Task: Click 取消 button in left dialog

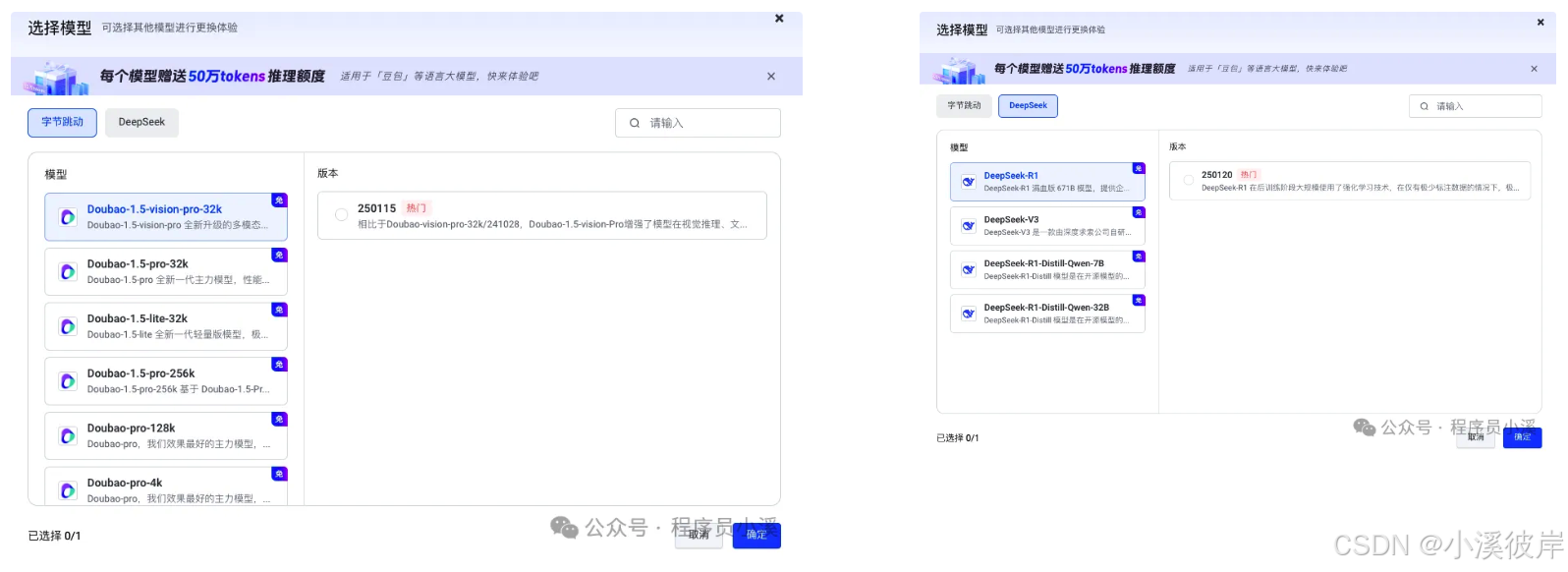Action: pyautogui.click(x=700, y=535)
